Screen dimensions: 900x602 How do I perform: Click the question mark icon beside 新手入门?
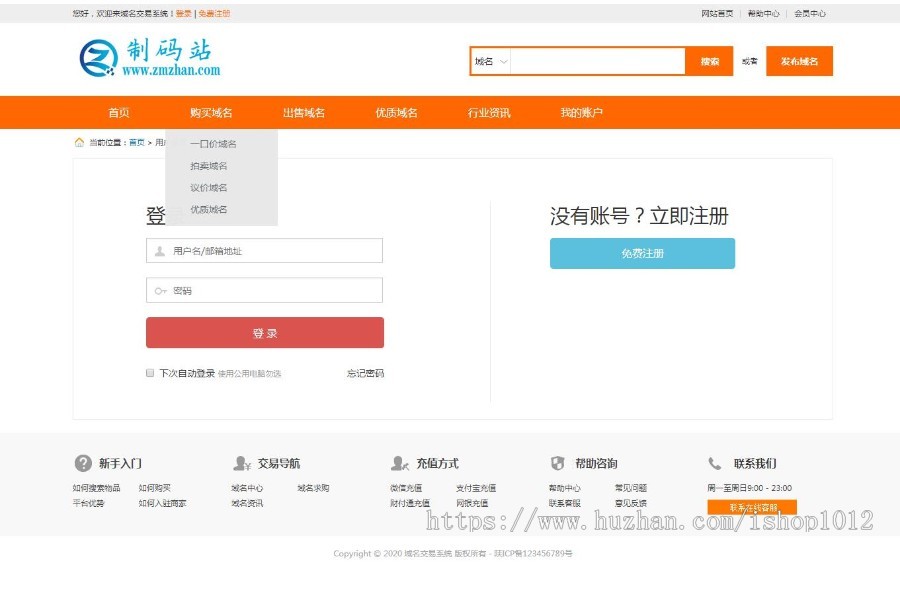click(x=83, y=463)
